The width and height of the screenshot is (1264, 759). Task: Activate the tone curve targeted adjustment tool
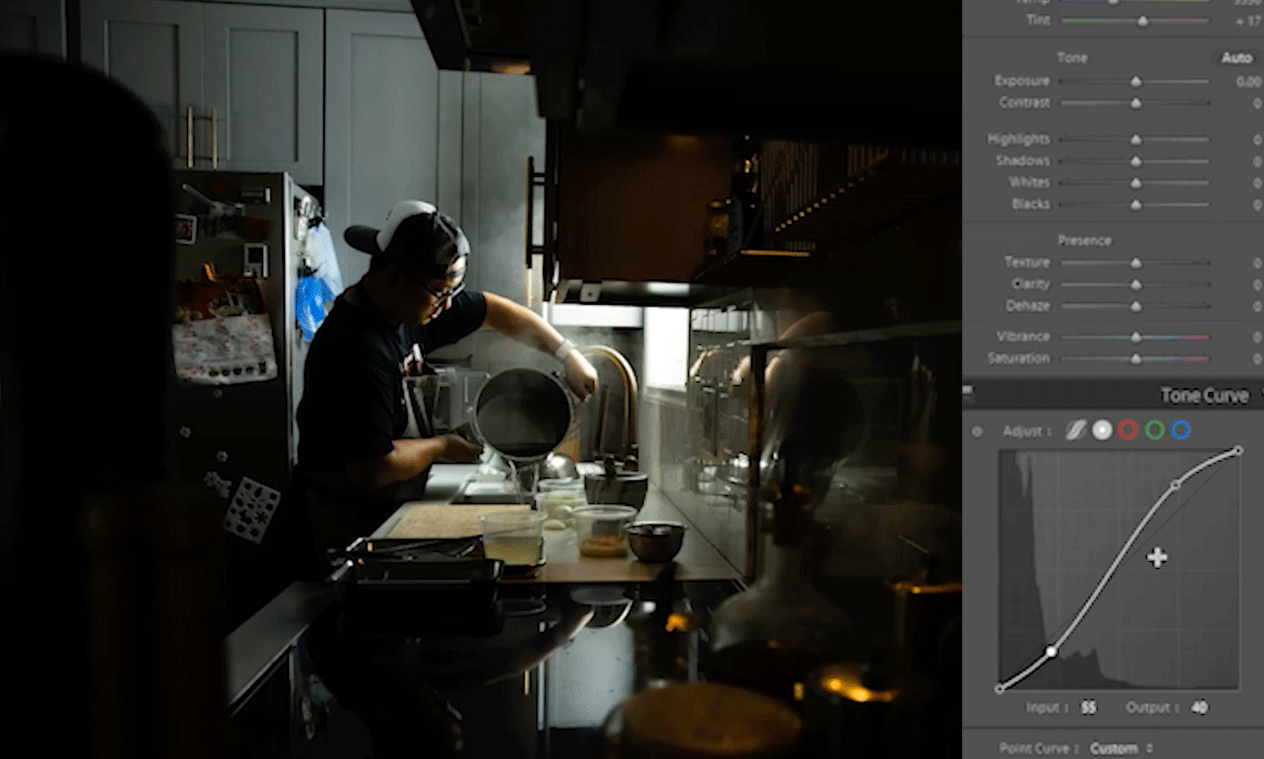click(x=977, y=432)
